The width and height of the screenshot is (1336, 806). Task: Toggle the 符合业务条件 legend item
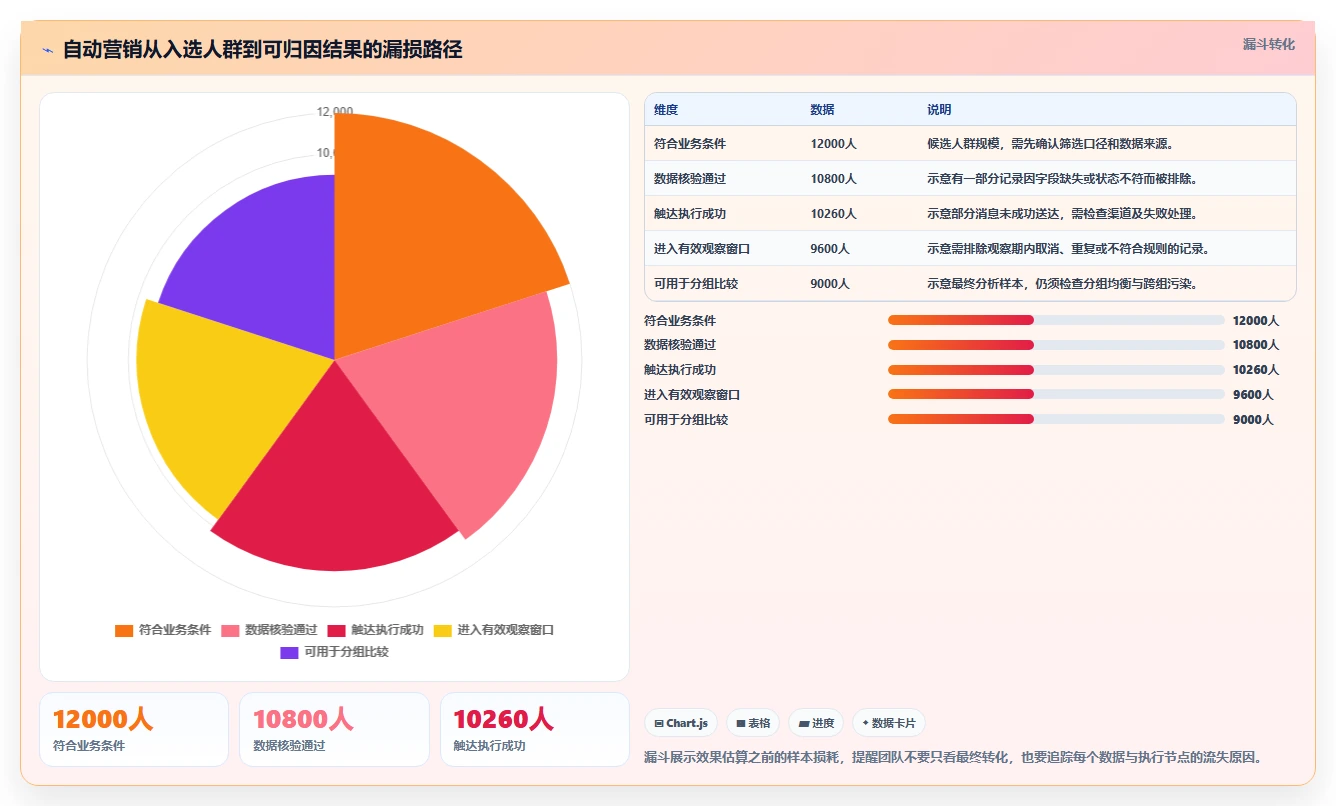[x=163, y=630]
